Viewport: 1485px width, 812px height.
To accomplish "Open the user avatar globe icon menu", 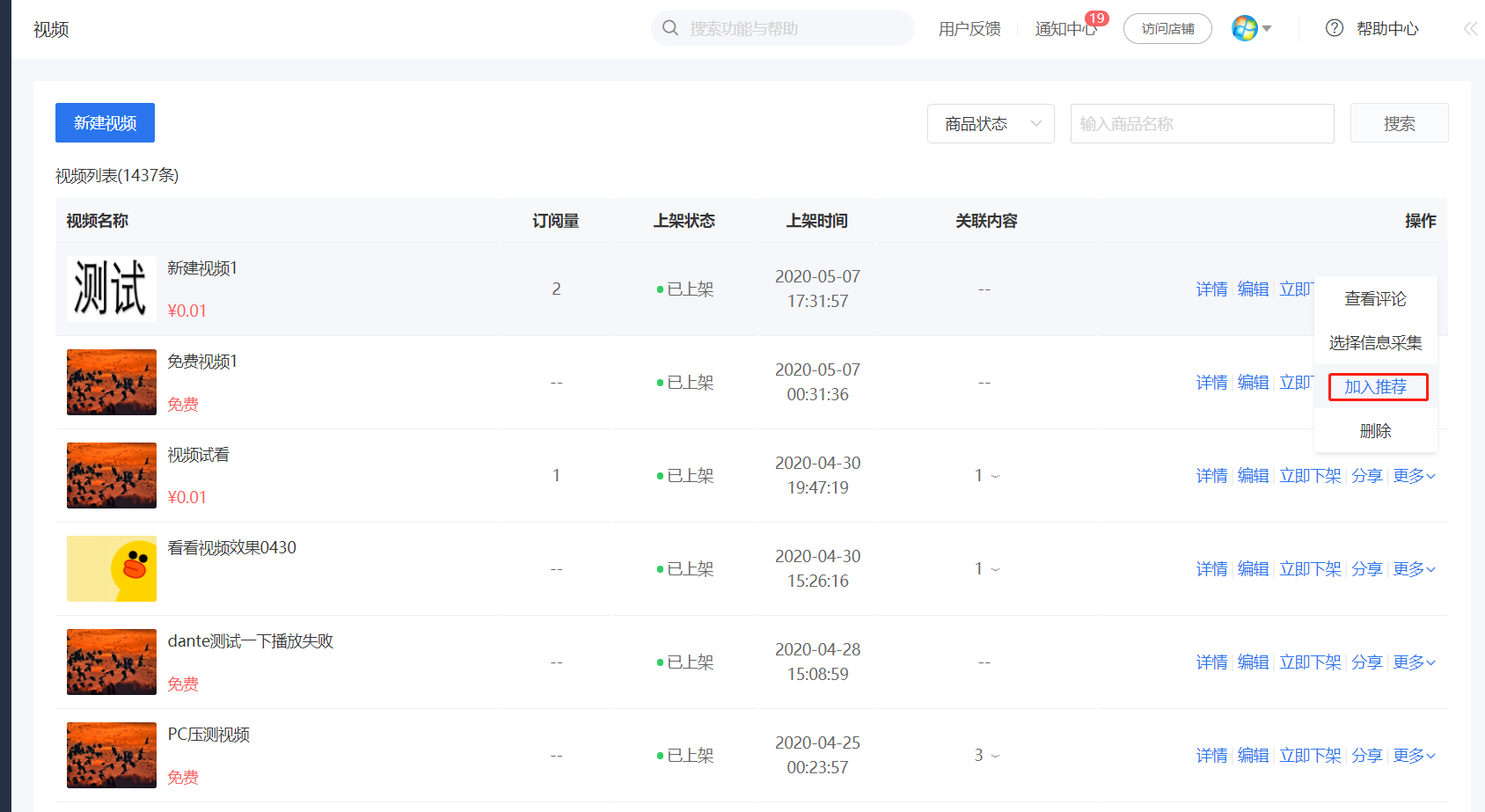I will point(1245,28).
